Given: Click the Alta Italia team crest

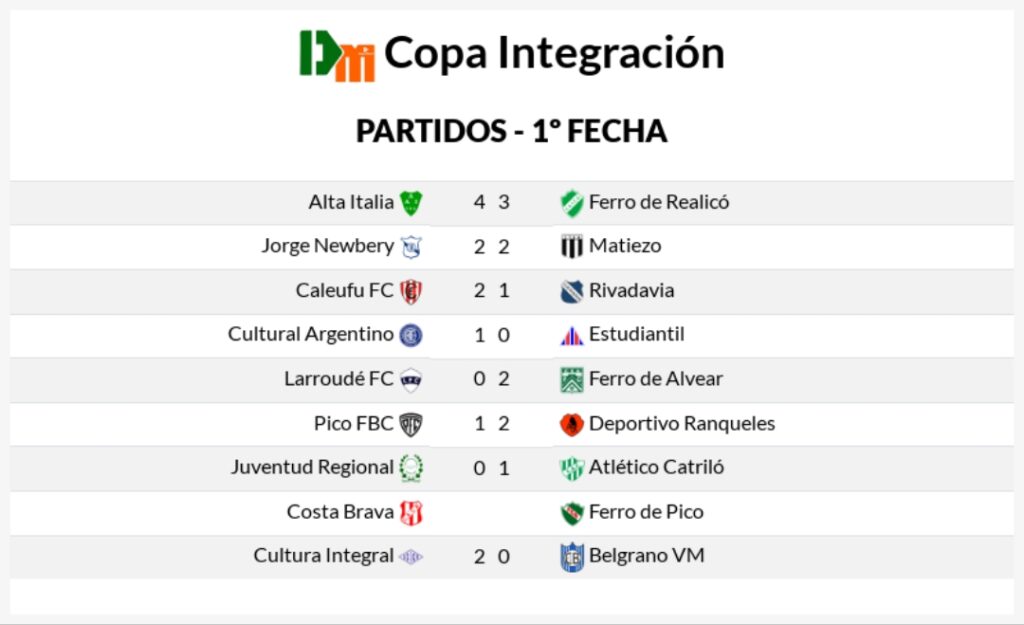Looking at the screenshot, I should click(410, 203).
